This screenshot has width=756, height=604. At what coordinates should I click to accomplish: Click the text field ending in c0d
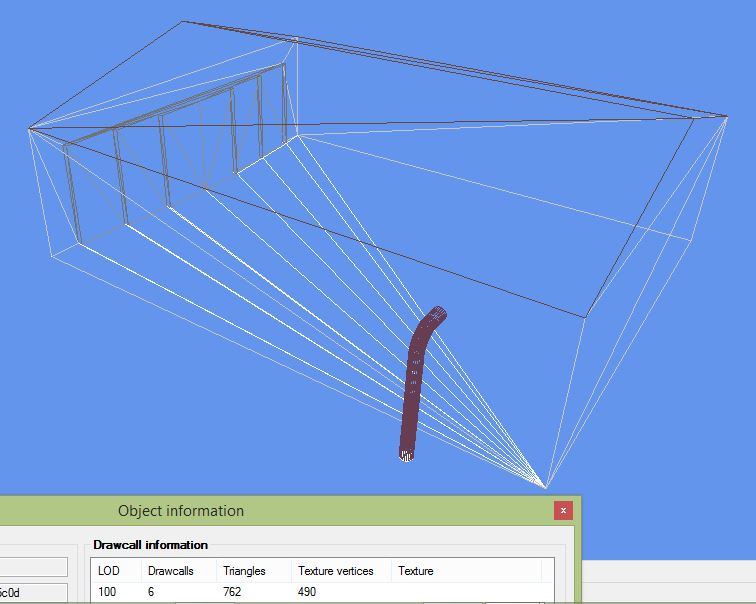[x=33, y=592]
